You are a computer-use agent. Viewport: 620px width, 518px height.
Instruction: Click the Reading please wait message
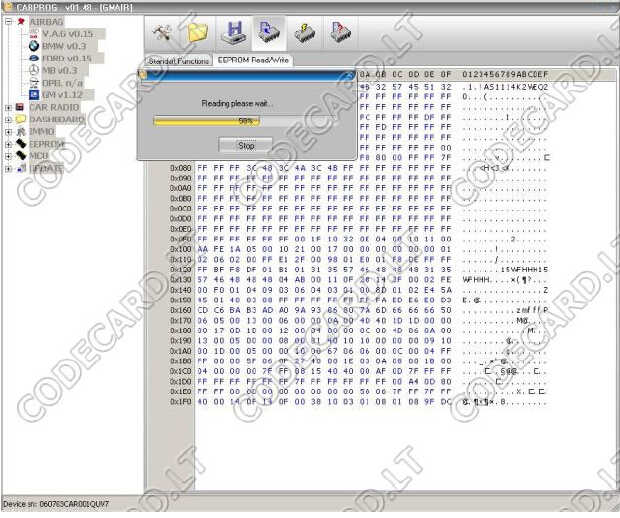click(x=235, y=104)
